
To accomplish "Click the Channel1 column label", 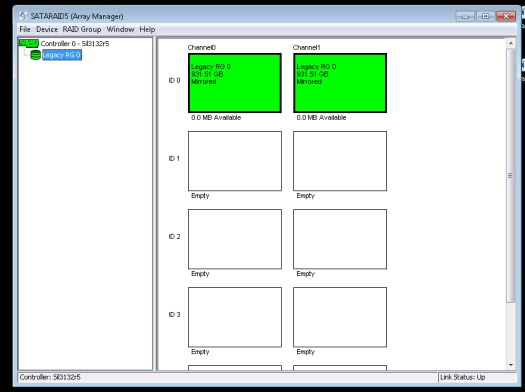I will [307, 48].
